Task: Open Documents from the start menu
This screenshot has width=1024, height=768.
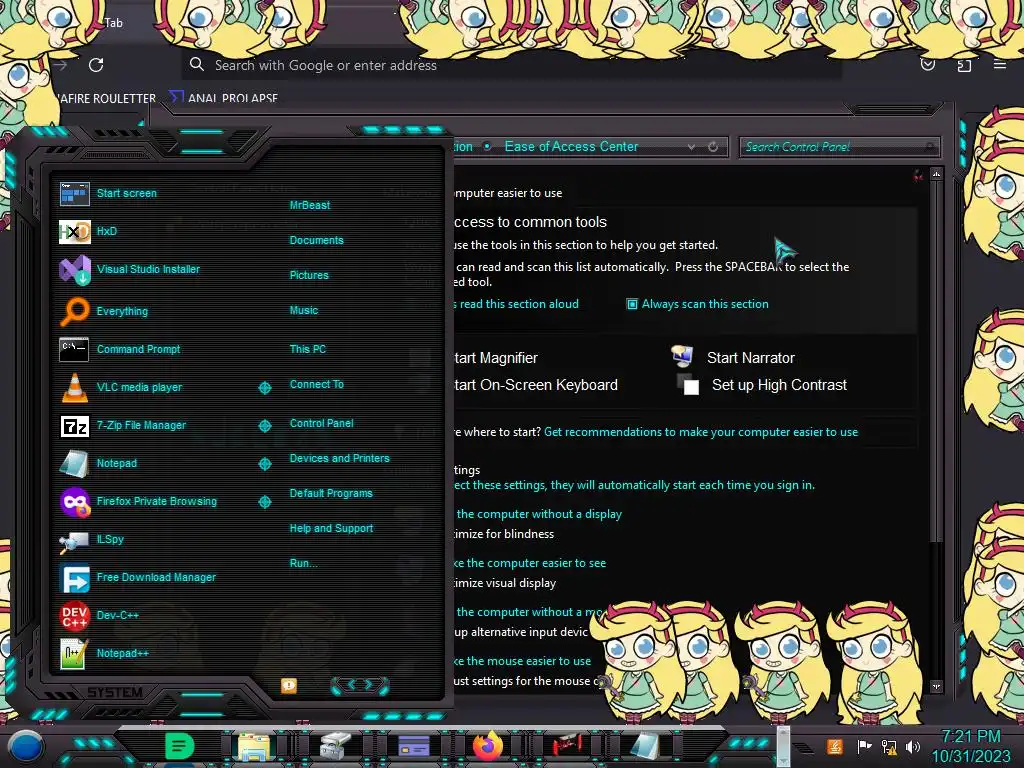Action: tap(316, 240)
